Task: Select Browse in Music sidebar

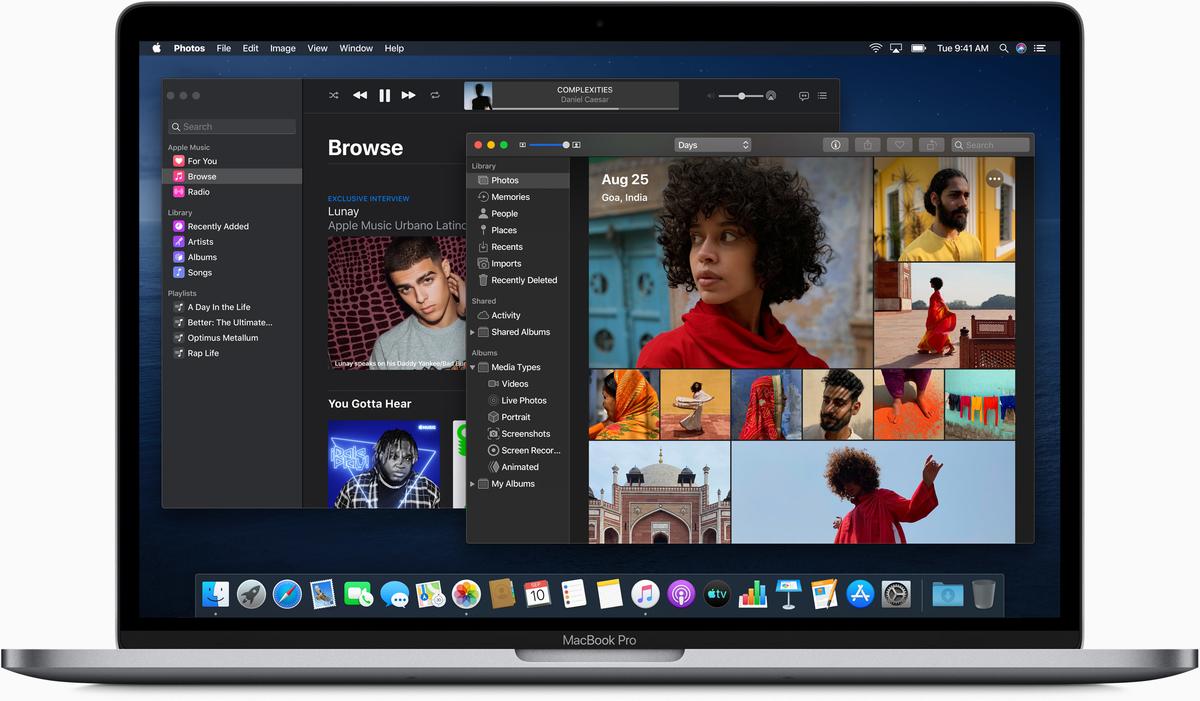Action: (232, 176)
